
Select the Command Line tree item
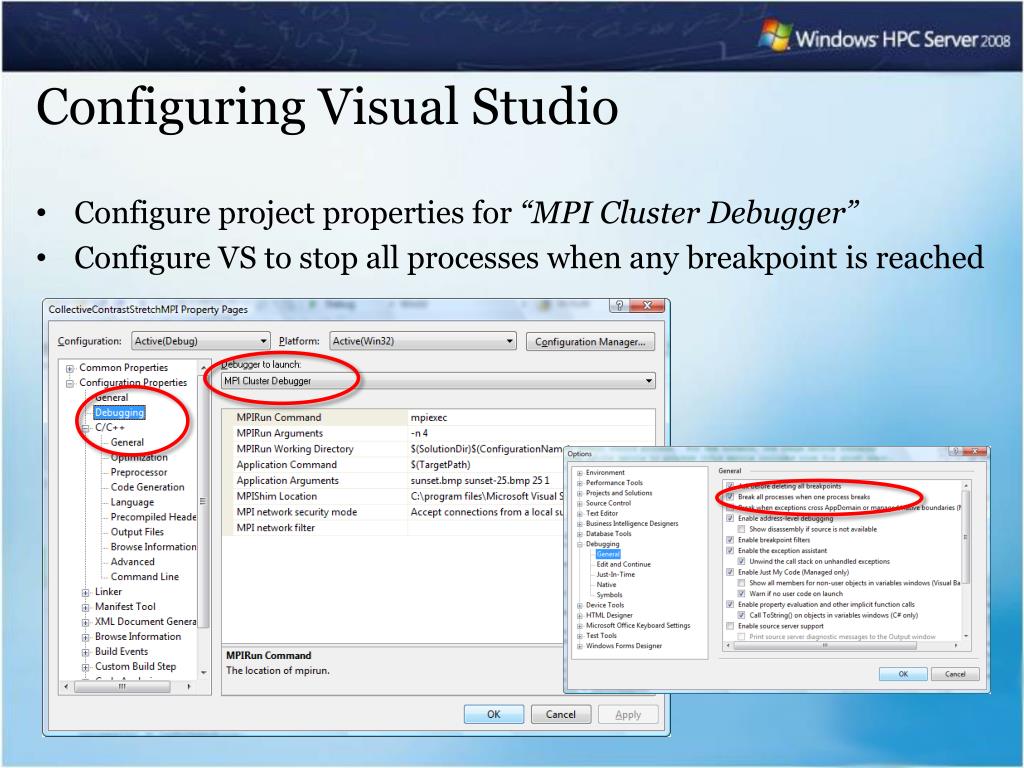point(144,577)
